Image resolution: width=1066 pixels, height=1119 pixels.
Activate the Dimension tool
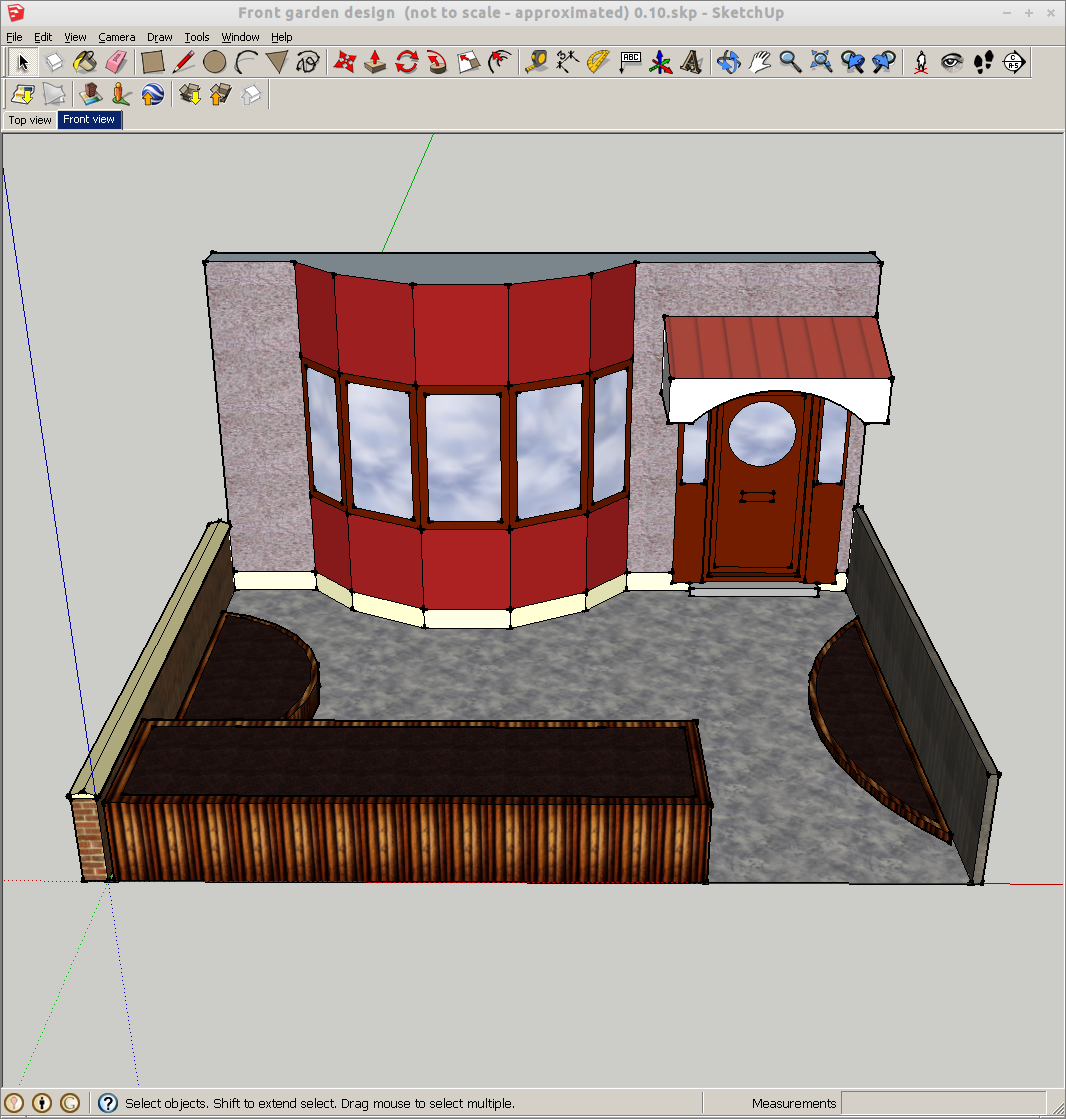tap(567, 63)
